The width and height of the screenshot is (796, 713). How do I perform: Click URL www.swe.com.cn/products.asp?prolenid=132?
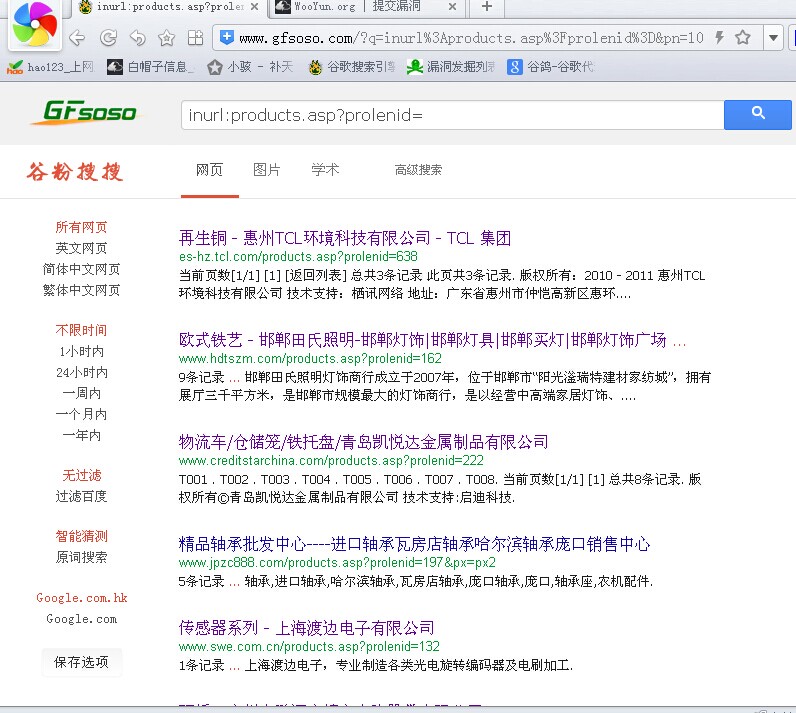click(309, 647)
